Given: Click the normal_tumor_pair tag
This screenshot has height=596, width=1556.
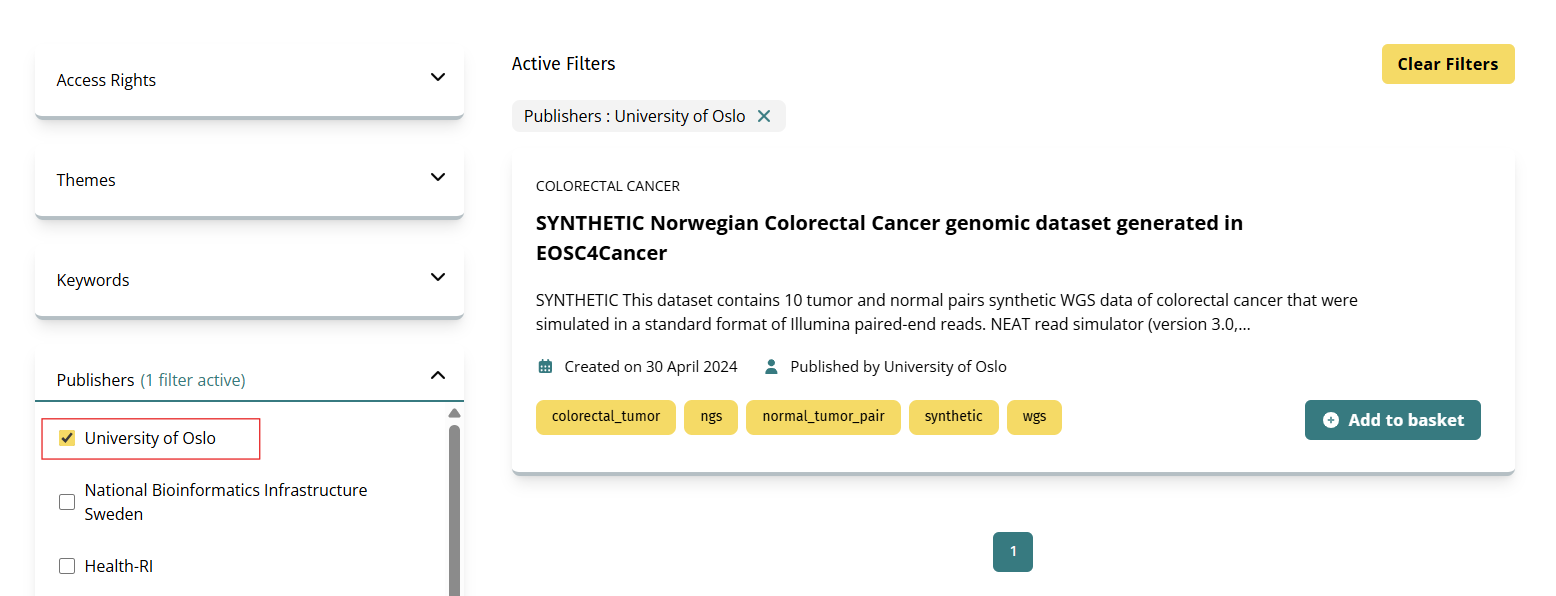Looking at the screenshot, I should click(823, 417).
